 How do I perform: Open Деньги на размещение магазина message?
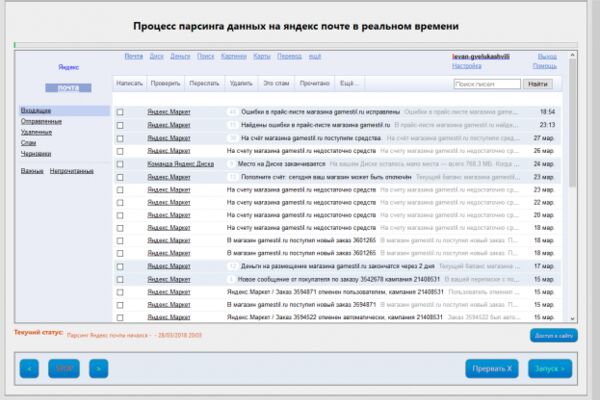coord(338,266)
